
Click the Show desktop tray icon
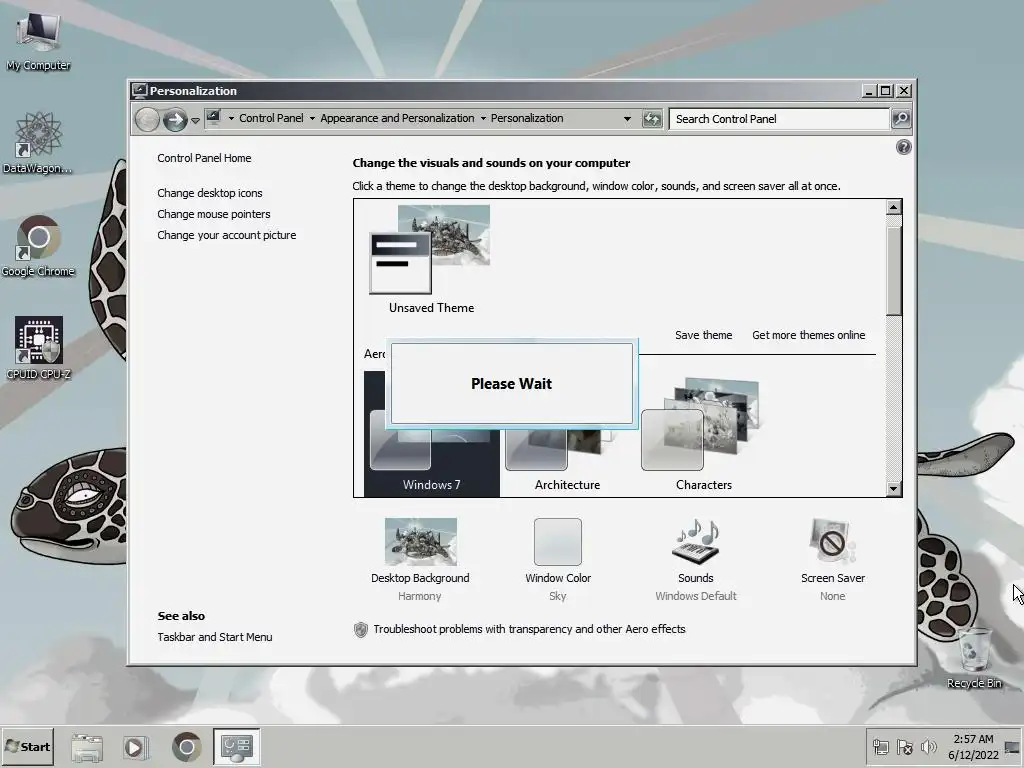point(1012,747)
